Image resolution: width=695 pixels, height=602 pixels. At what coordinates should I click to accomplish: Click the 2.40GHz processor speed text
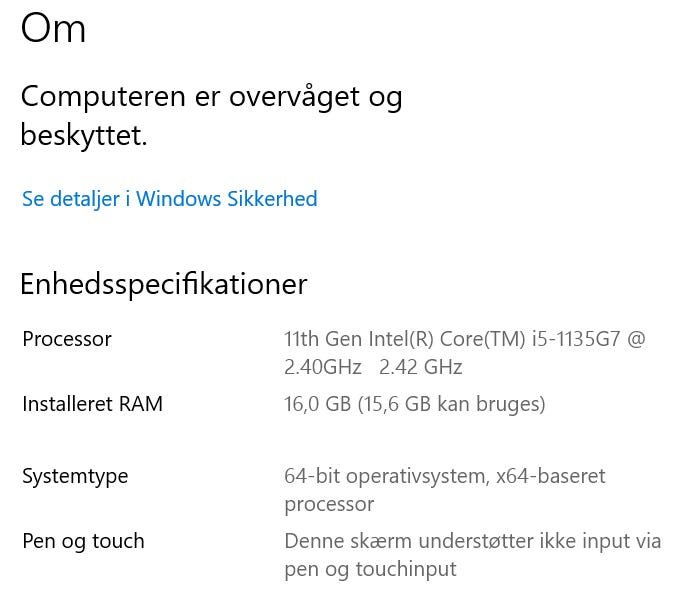(x=323, y=367)
